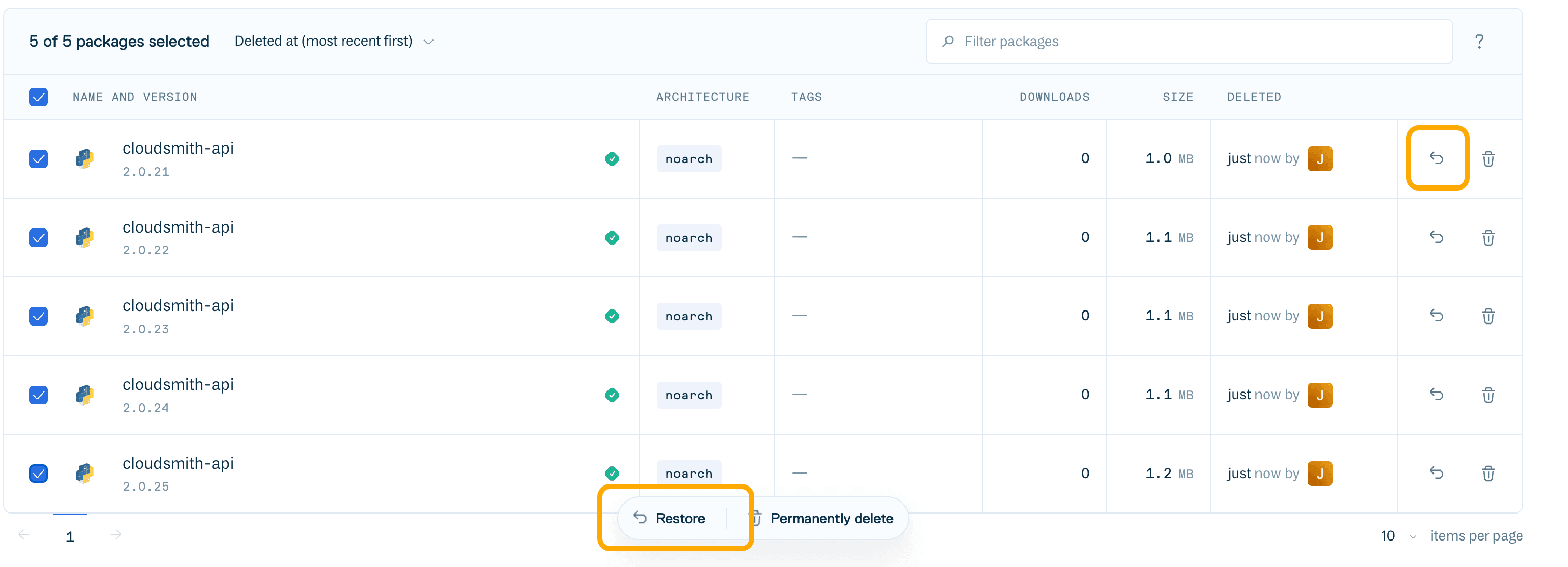This screenshot has height=567, width=1568.
Task: Click the 'noarch' architecture tag on 2.0.21
Action: click(688, 158)
